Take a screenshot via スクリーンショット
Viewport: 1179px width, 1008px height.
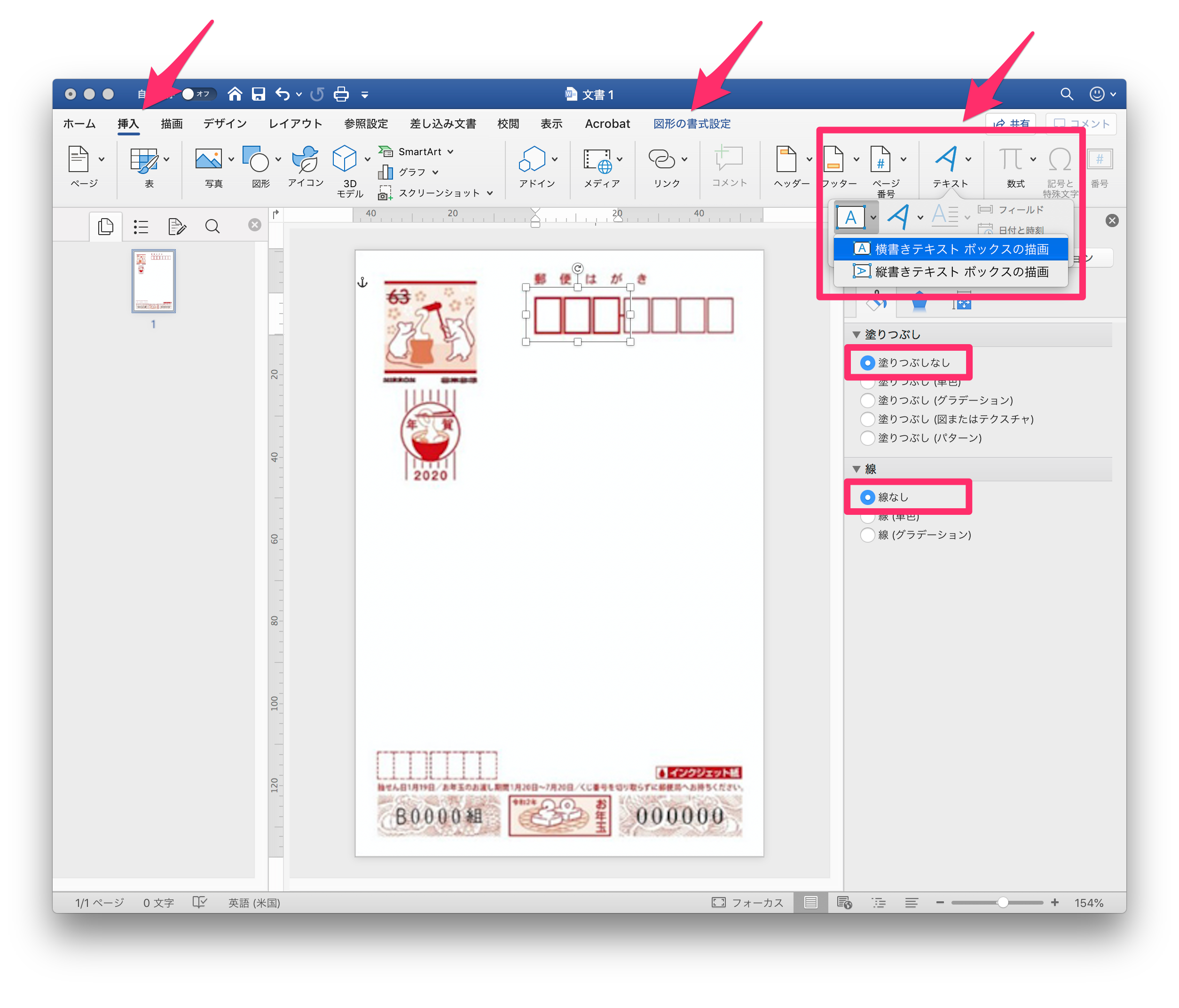[x=435, y=193]
